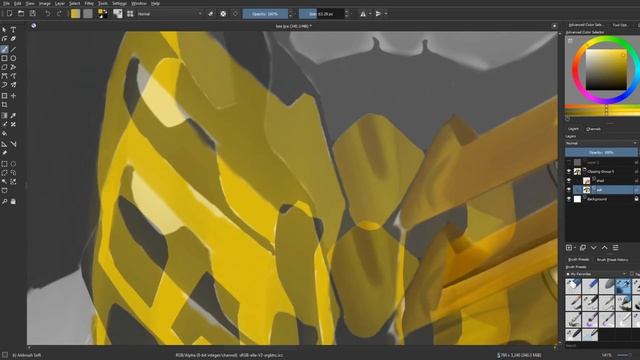640x360 pixels.
Task: Open the brush blending mode dropdown
Action: pos(169,13)
